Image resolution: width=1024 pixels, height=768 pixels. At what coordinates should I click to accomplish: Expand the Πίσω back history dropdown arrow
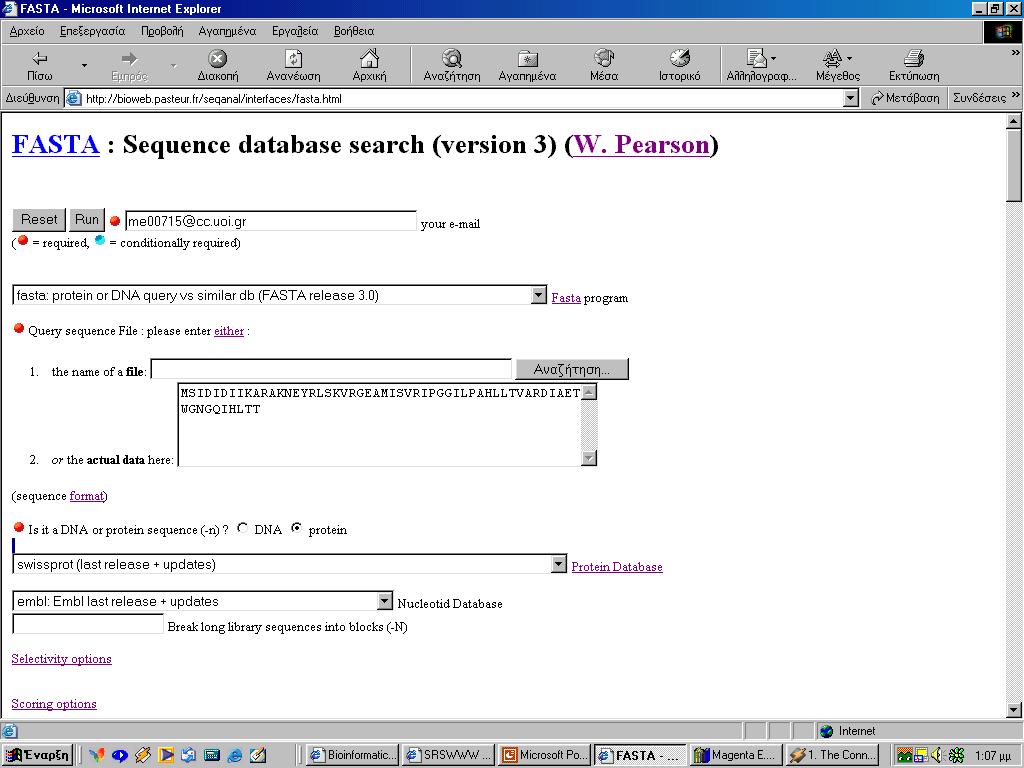84,65
